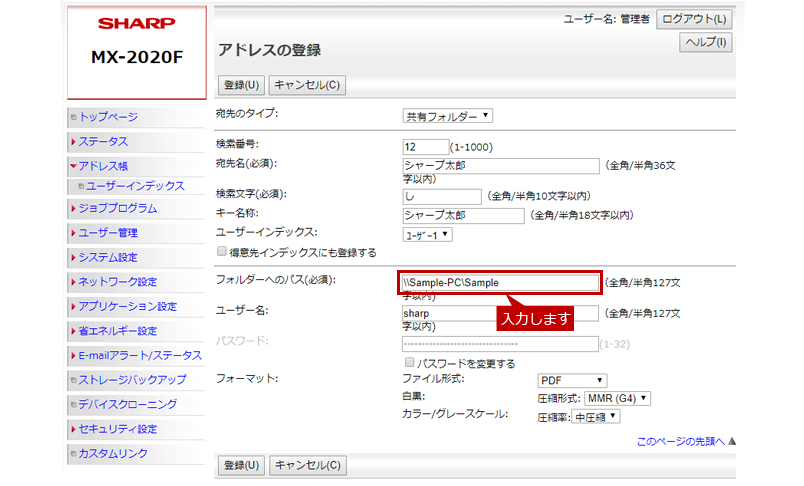Screen dimensions: 804x486
Task: Go to セキュリティ設定 section
Action: click(117, 429)
